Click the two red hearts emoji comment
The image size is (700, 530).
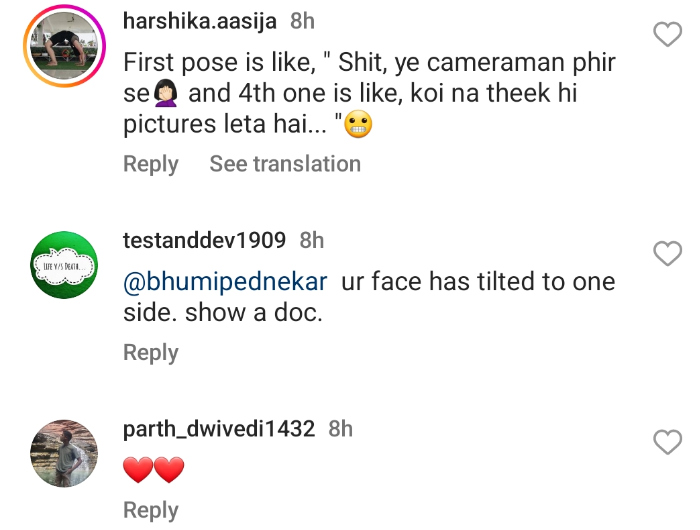point(153,469)
